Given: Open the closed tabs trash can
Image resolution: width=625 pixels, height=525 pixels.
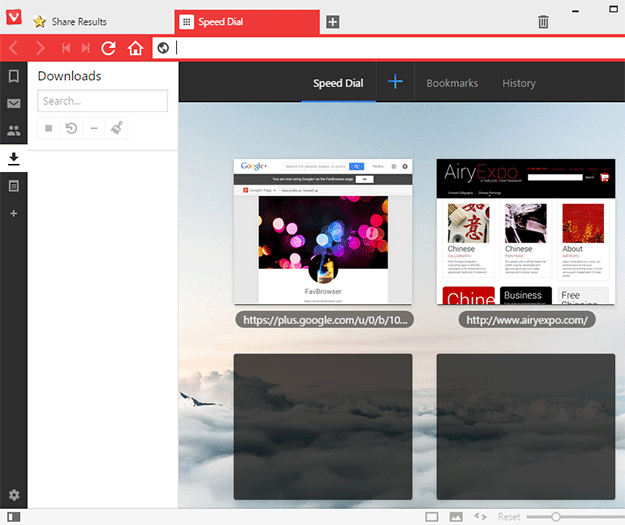Looking at the screenshot, I should click(543, 21).
